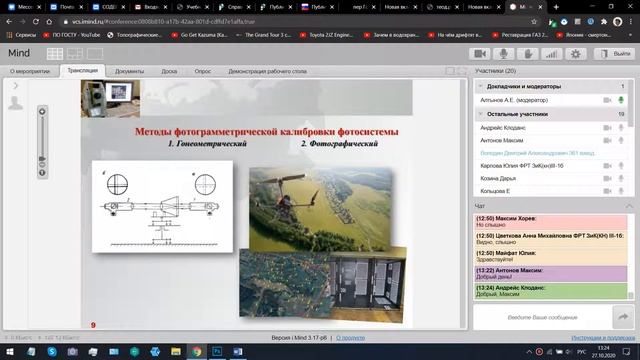The height and width of the screenshot is (360, 640).
Task: Bookmark this page with the star icon
Action: click(534, 22)
